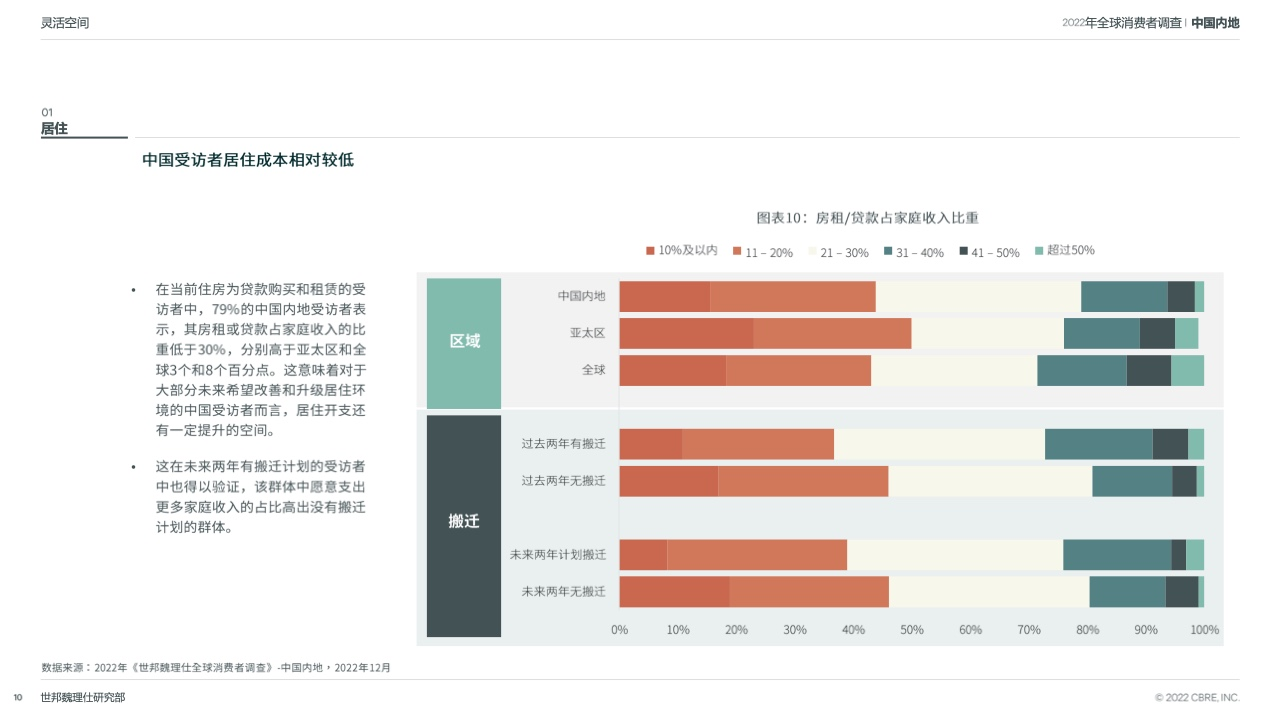Click the 11–20% segment for 全球 row

click(798, 370)
